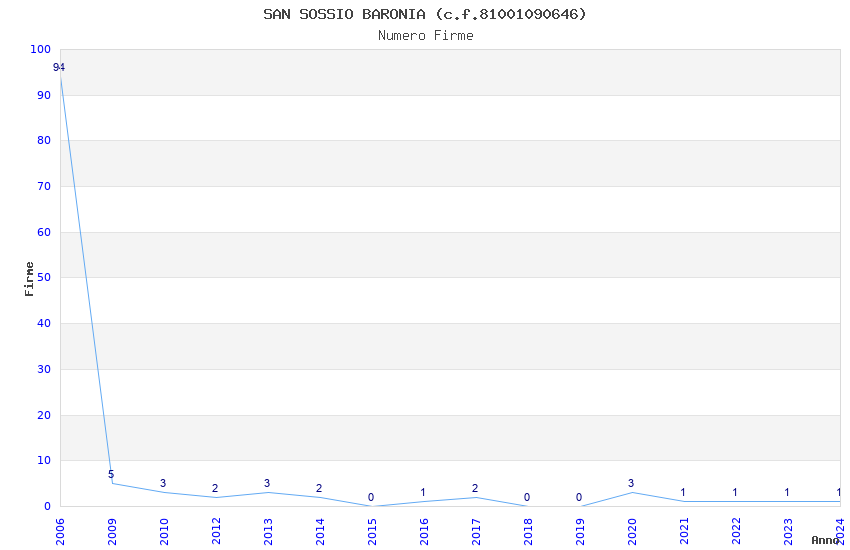Image resolution: width=850 pixels, height=550 pixels.
Task: Click the data label 2 above 2014
Action: pos(319,488)
